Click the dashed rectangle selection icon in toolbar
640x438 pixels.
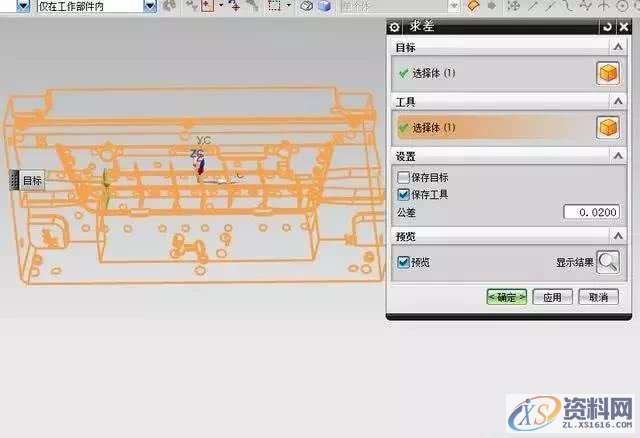(x=274, y=6)
